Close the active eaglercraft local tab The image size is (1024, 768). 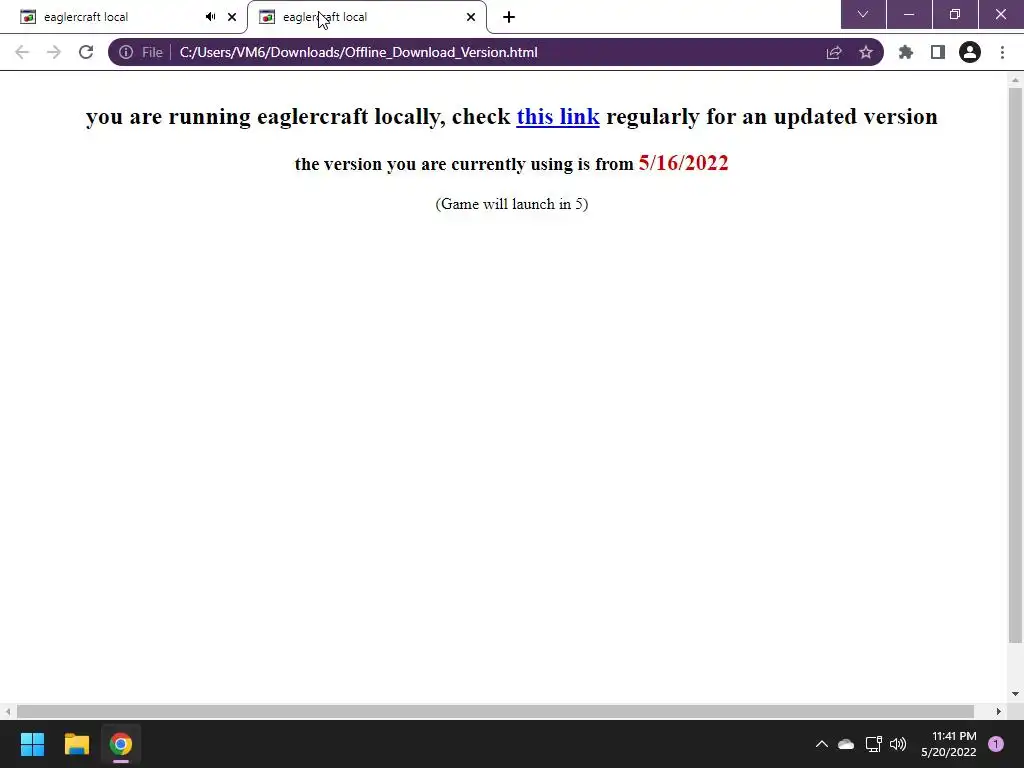coord(471,17)
